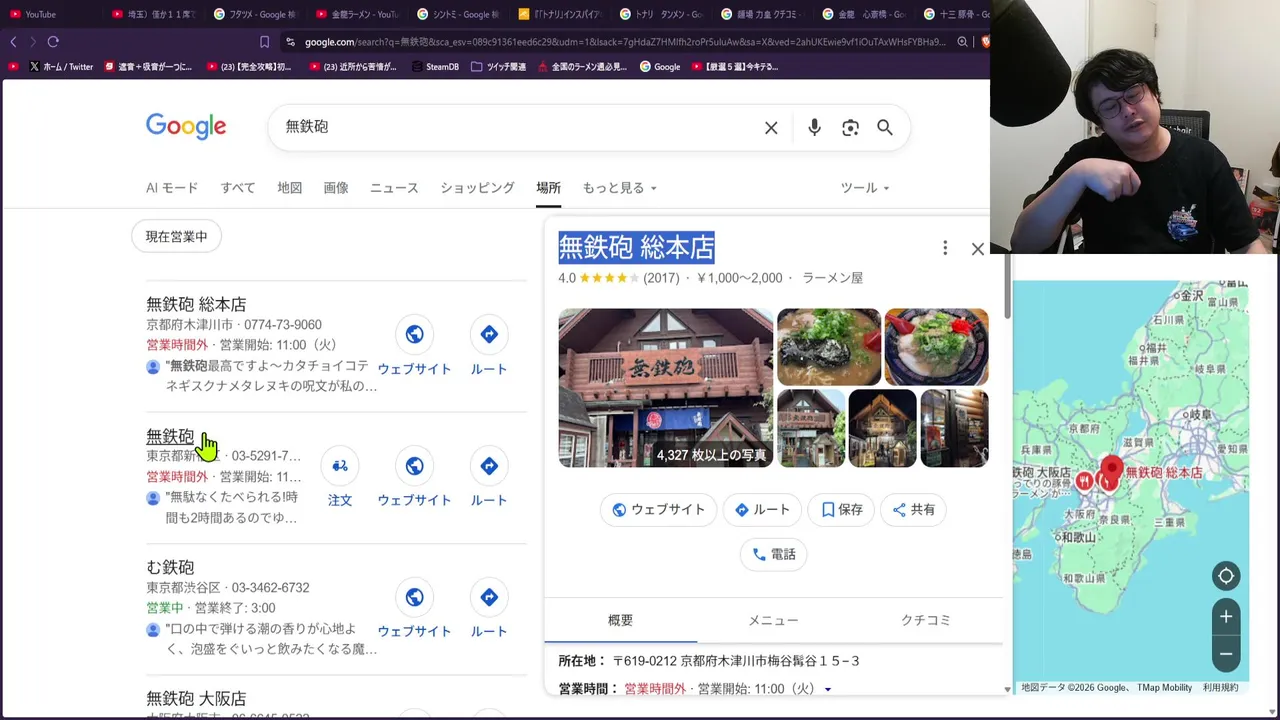Switch to ニュース search tab
1280x720 pixels.
click(394, 188)
